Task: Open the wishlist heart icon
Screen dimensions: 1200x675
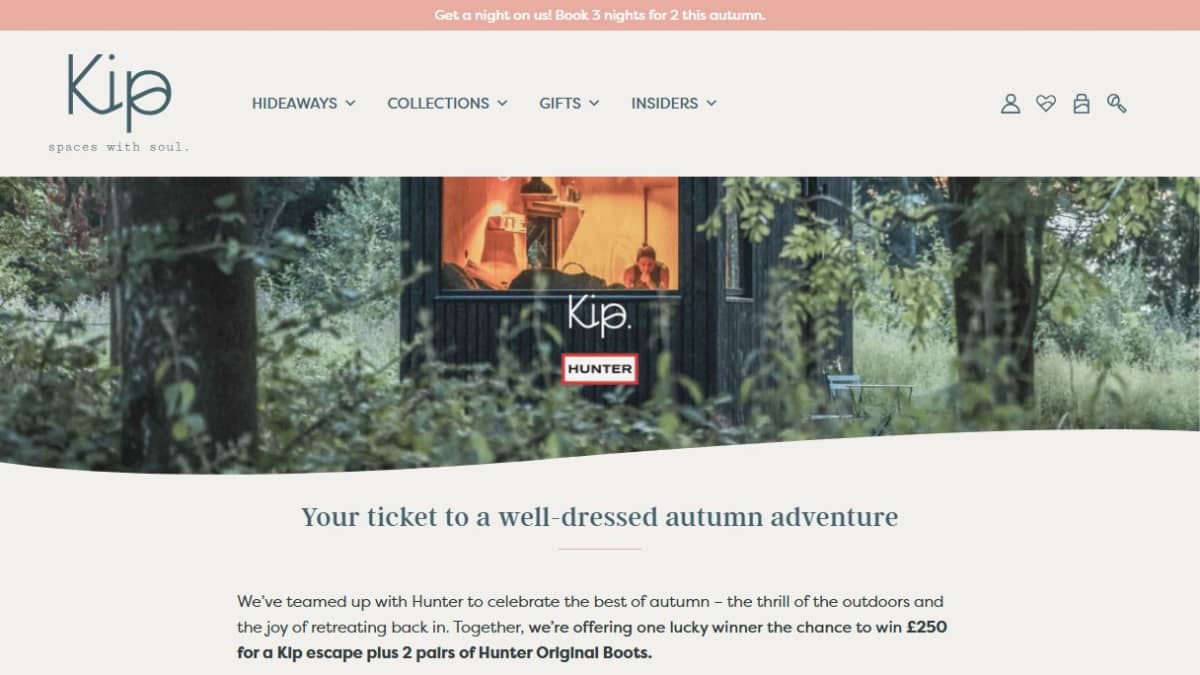Action: coord(1046,103)
